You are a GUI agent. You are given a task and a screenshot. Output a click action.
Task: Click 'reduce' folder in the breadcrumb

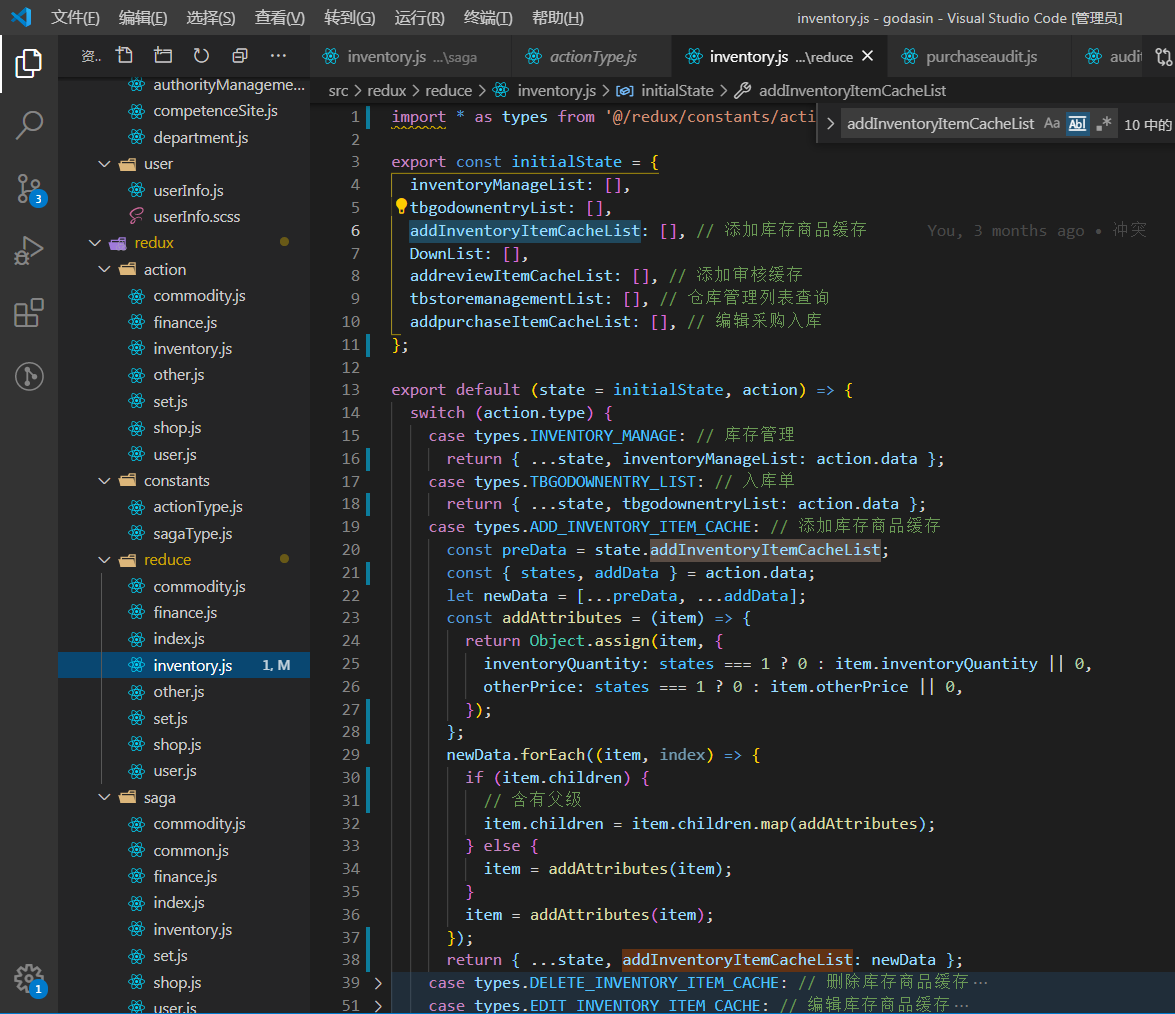click(x=448, y=91)
